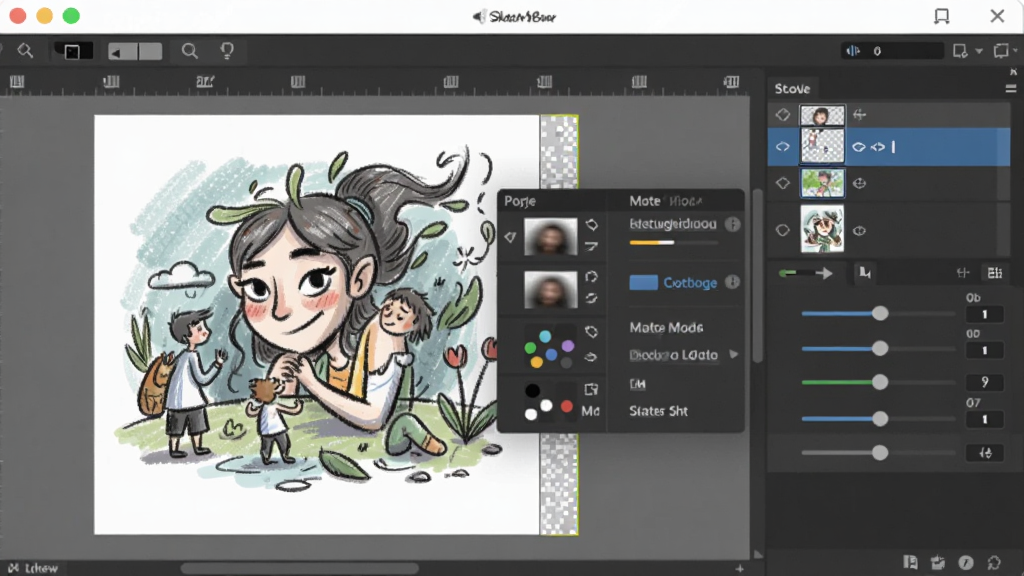Select the Stove panel tab
This screenshot has height=576, width=1024.
click(792, 89)
